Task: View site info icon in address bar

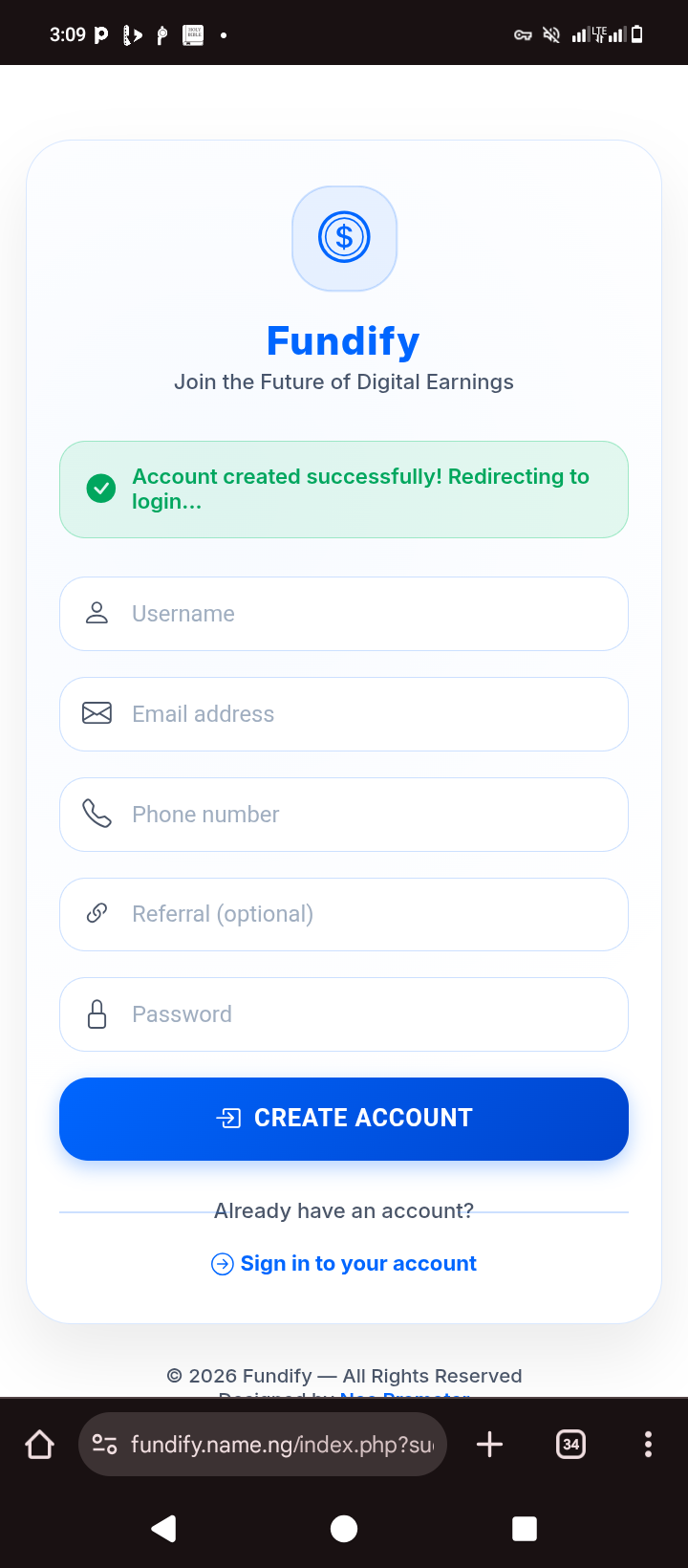Action: [104, 1444]
